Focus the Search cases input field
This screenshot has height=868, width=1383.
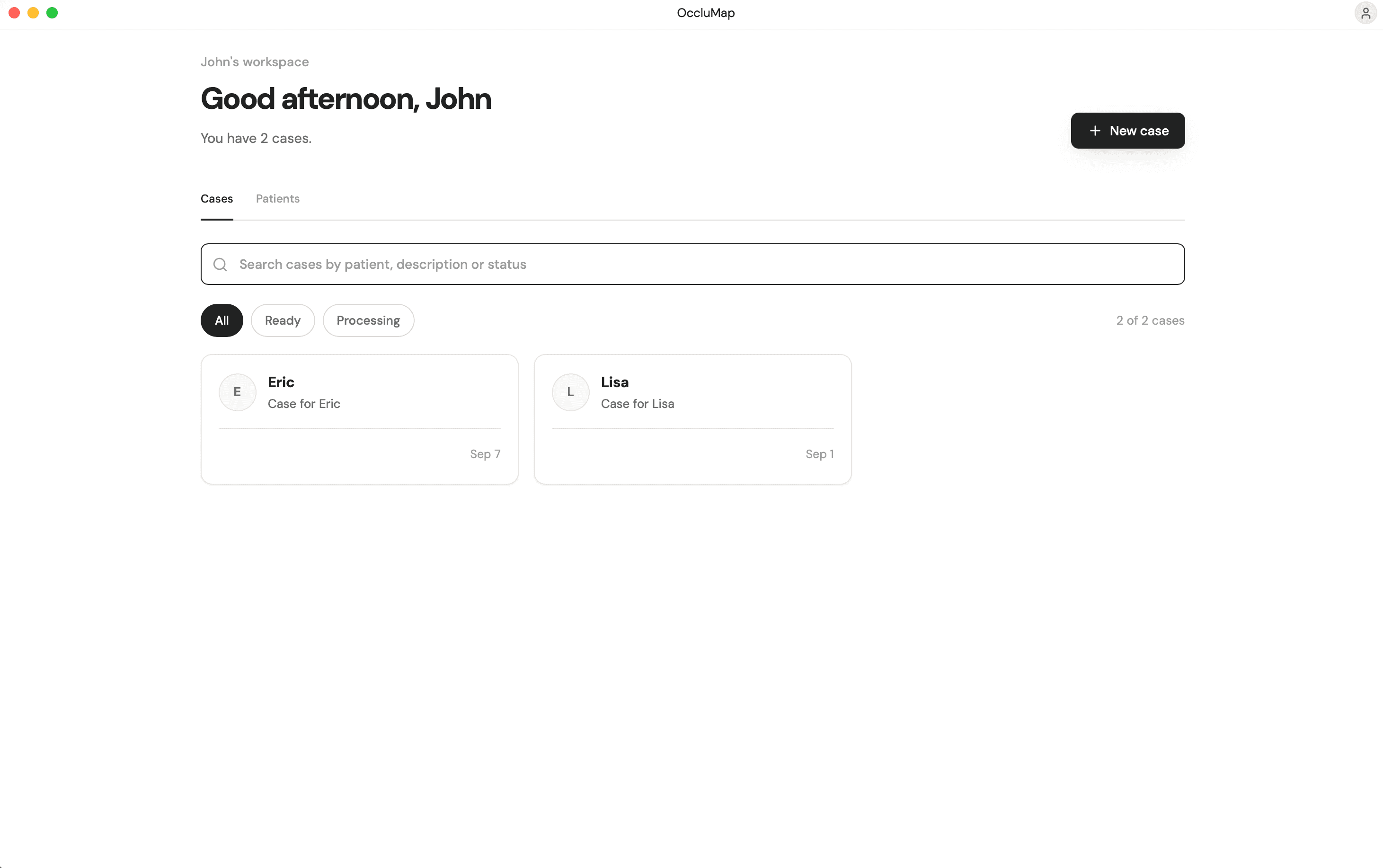point(692,264)
